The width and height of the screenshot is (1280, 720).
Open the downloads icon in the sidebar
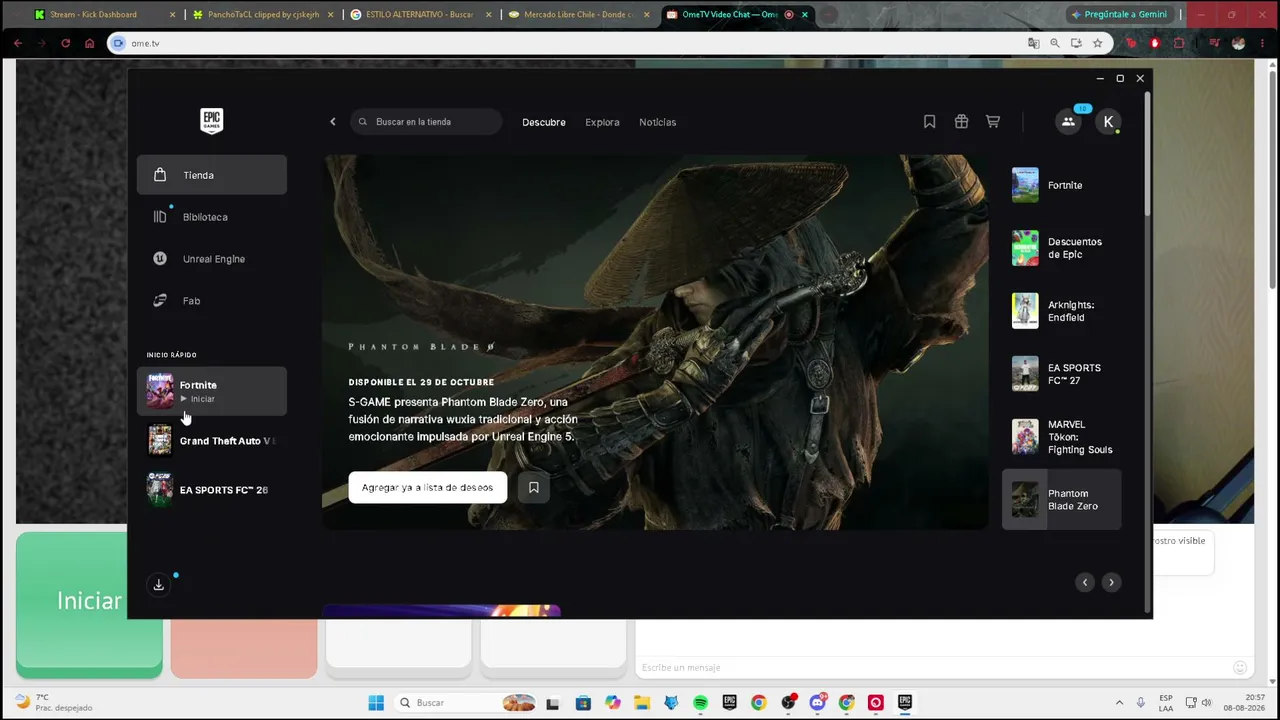158,585
